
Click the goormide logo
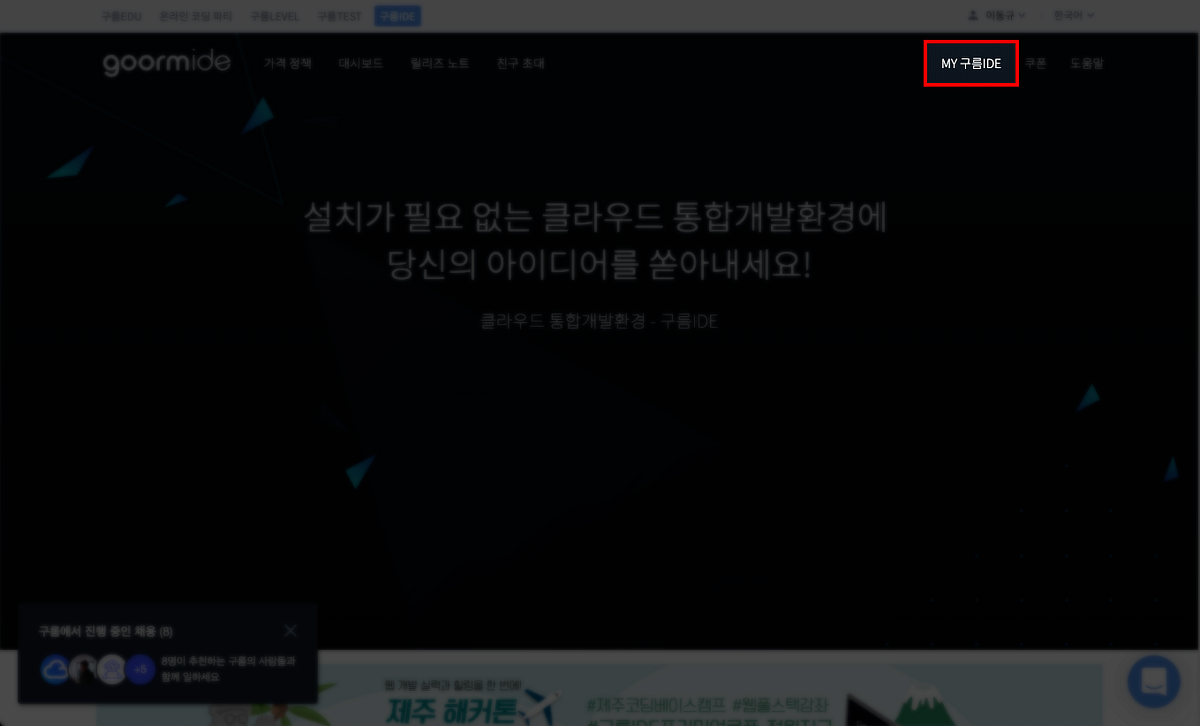(166, 62)
